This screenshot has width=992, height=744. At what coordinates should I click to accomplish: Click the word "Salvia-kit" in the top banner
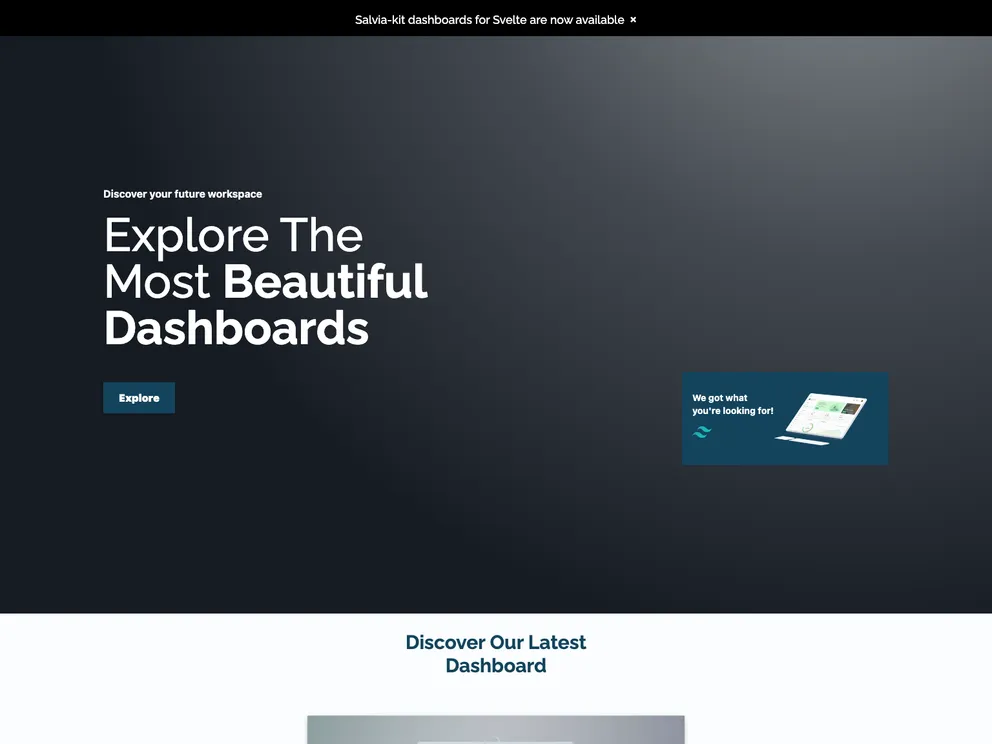[380, 20]
